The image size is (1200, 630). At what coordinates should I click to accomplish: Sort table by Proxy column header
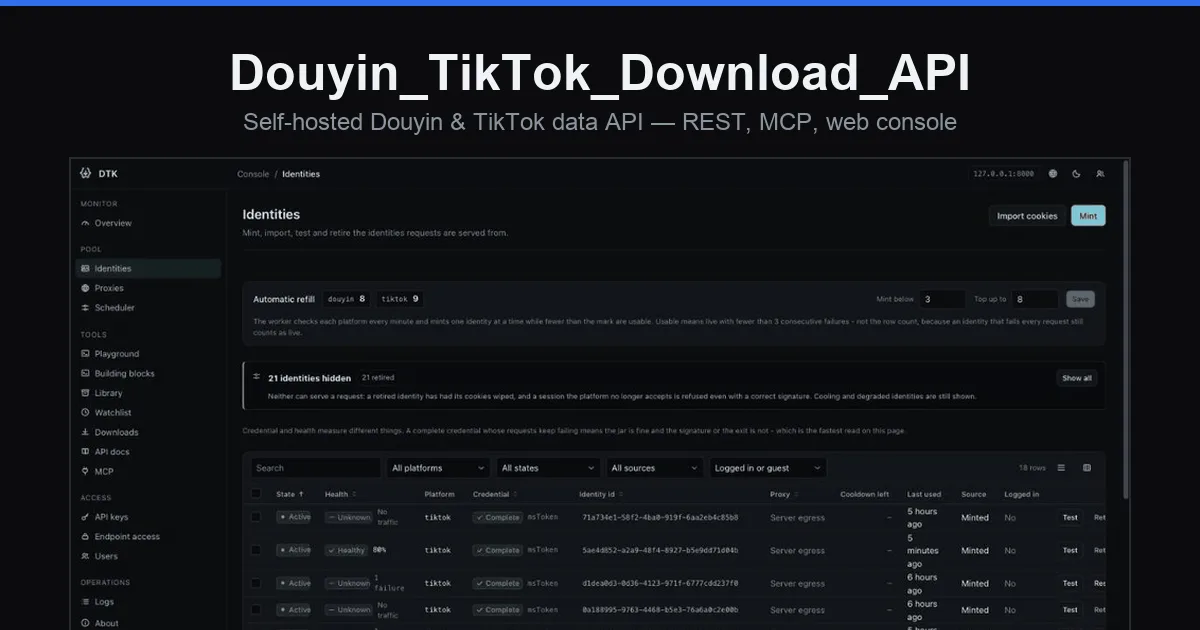(786, 494)
